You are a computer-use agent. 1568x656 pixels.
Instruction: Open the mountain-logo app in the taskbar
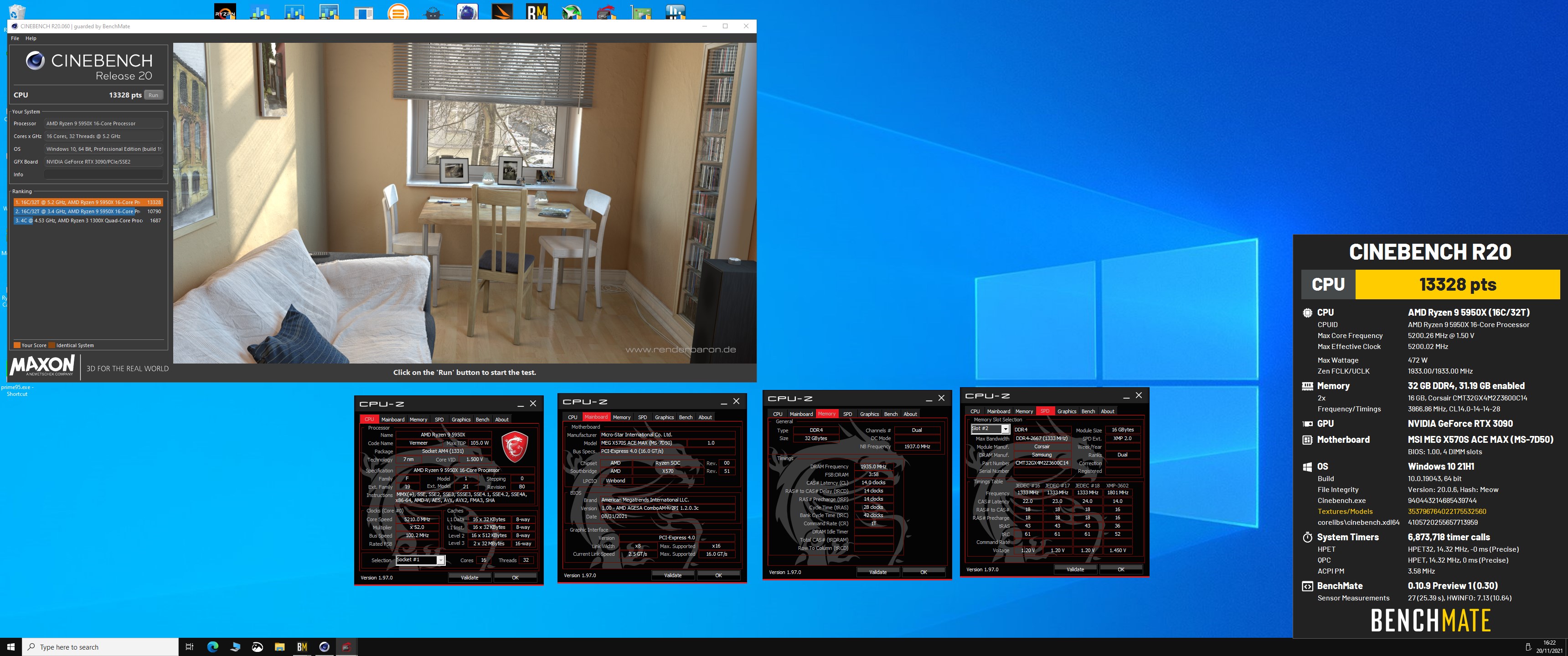[x=258, y=647]
